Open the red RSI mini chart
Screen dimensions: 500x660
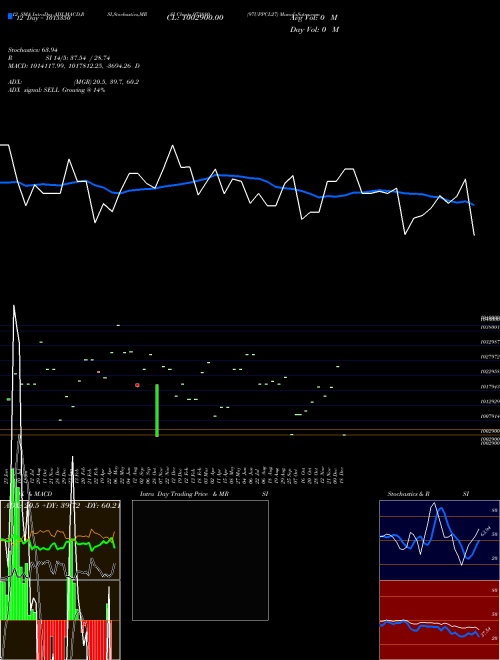(x=439, y=620)
